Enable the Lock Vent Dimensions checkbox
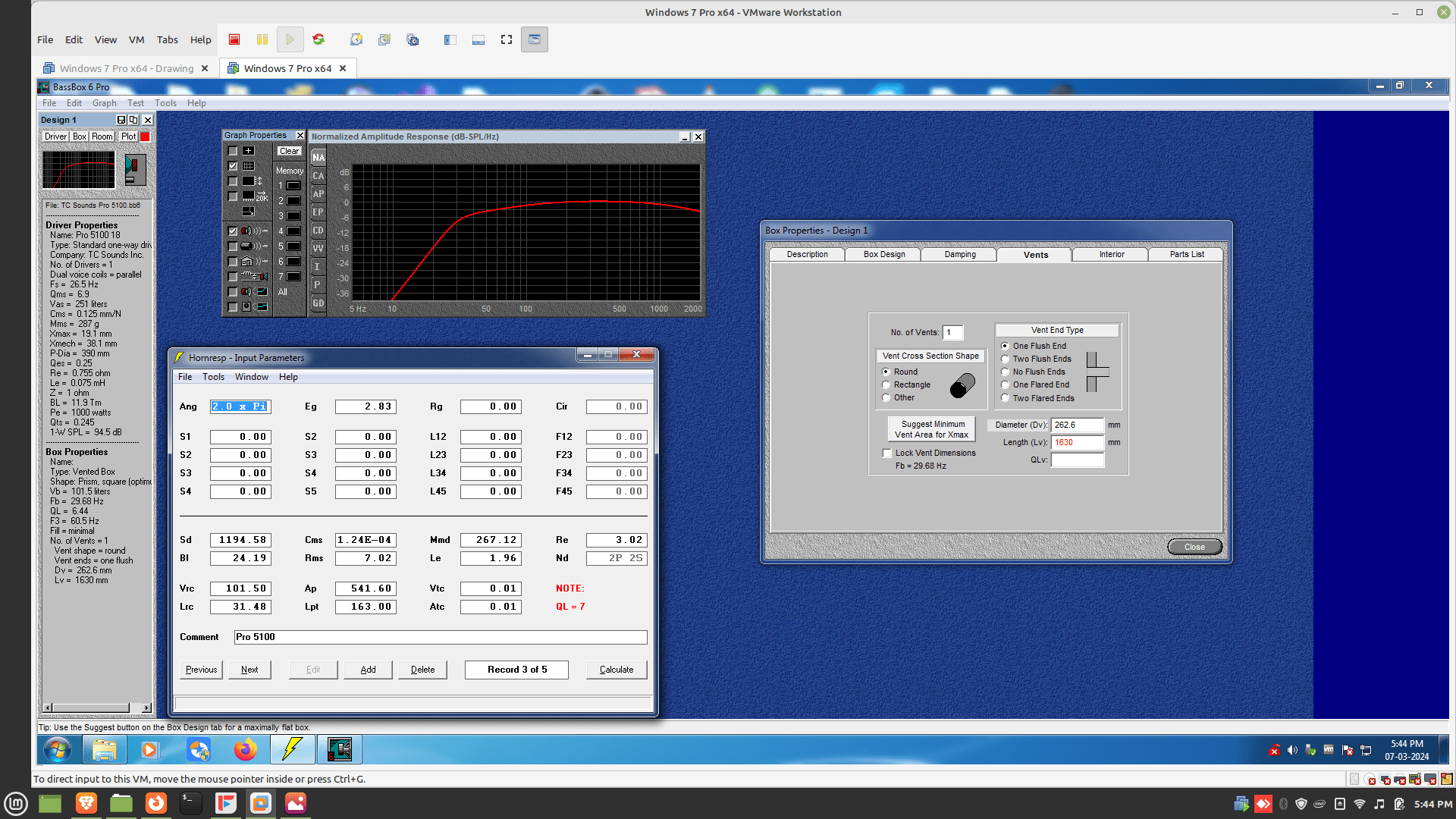 coord(886,453)
